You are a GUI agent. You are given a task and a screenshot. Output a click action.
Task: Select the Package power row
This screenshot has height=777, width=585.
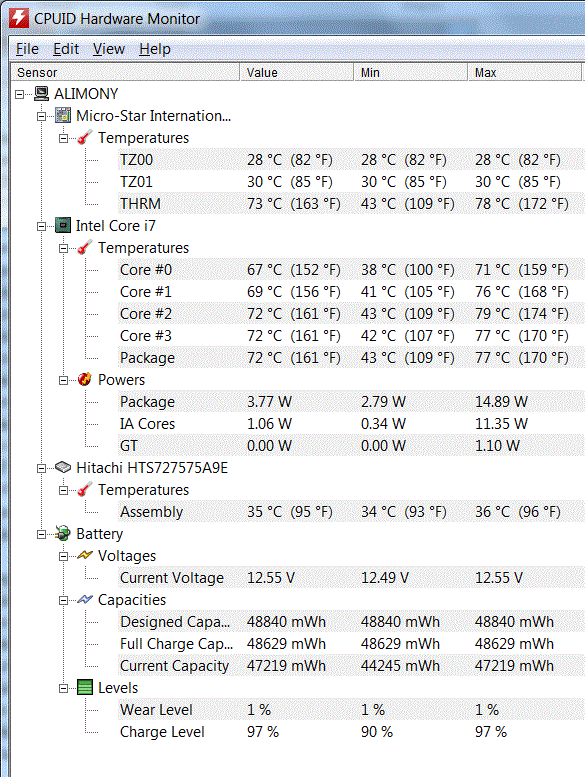[x=351, y=401]
